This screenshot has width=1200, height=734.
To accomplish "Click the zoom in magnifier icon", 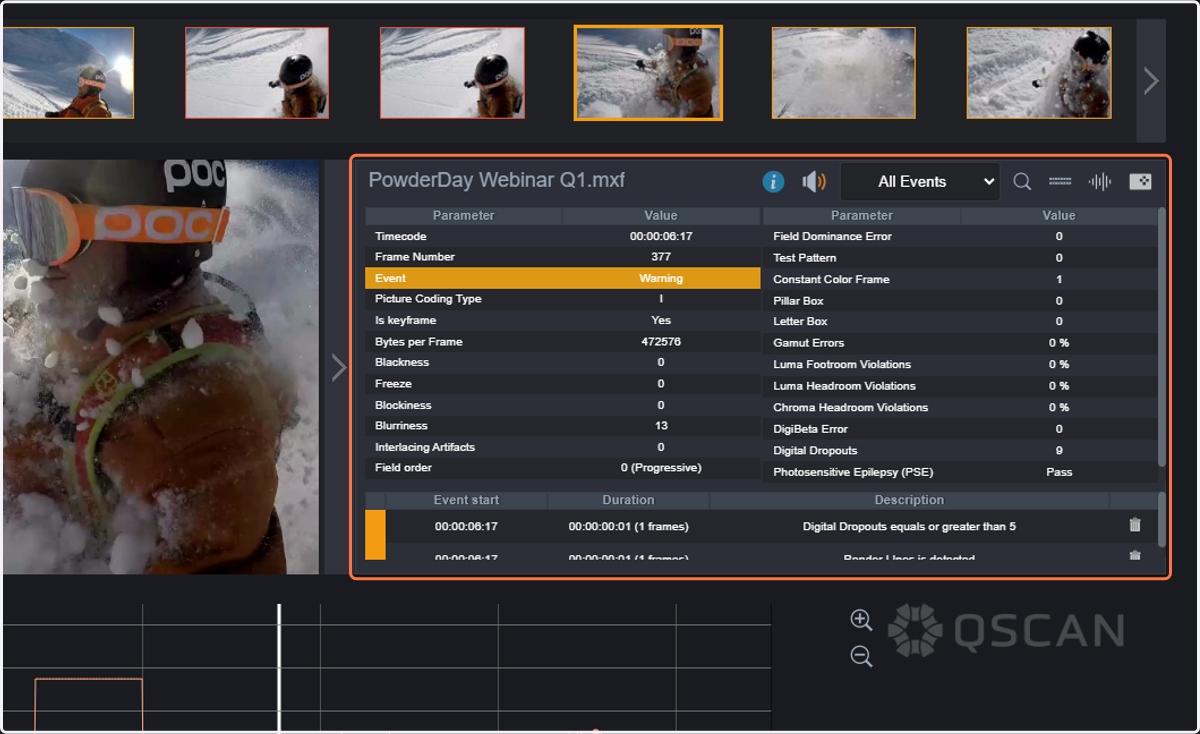I will tap(861, 620).
